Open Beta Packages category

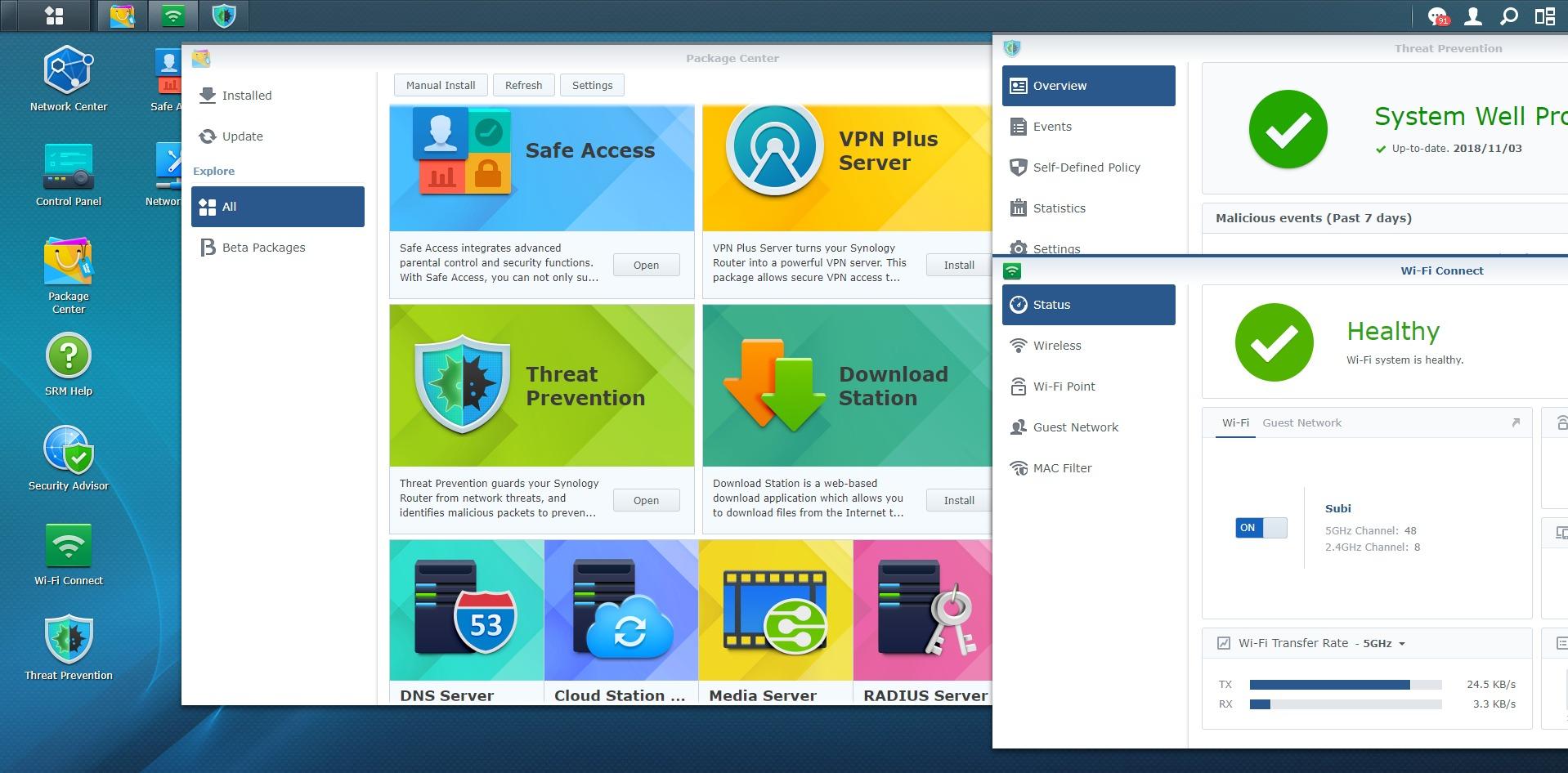coord(278,248)
